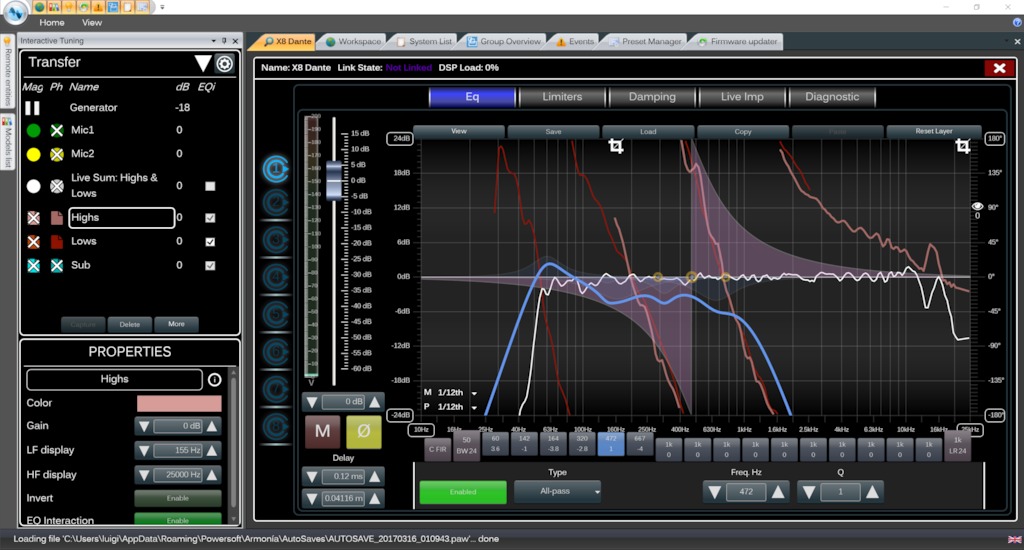Screen dimensions: 1024x550
Task: Open the P 1/12th smoothing dropdown
Action: [474, 408]
